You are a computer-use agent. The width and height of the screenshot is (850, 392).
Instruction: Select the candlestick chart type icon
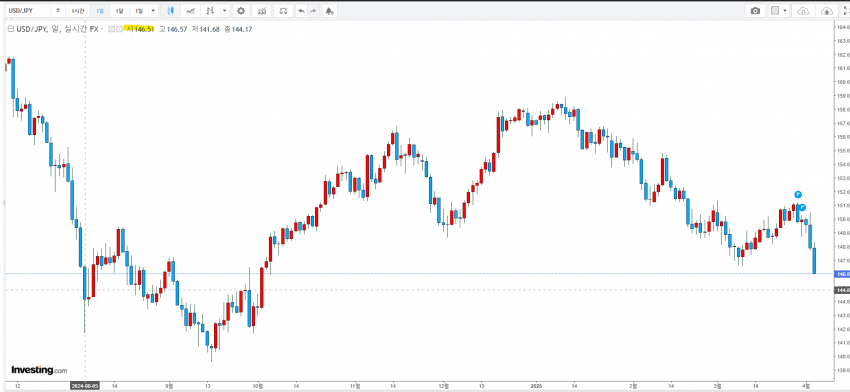(171, 10)
